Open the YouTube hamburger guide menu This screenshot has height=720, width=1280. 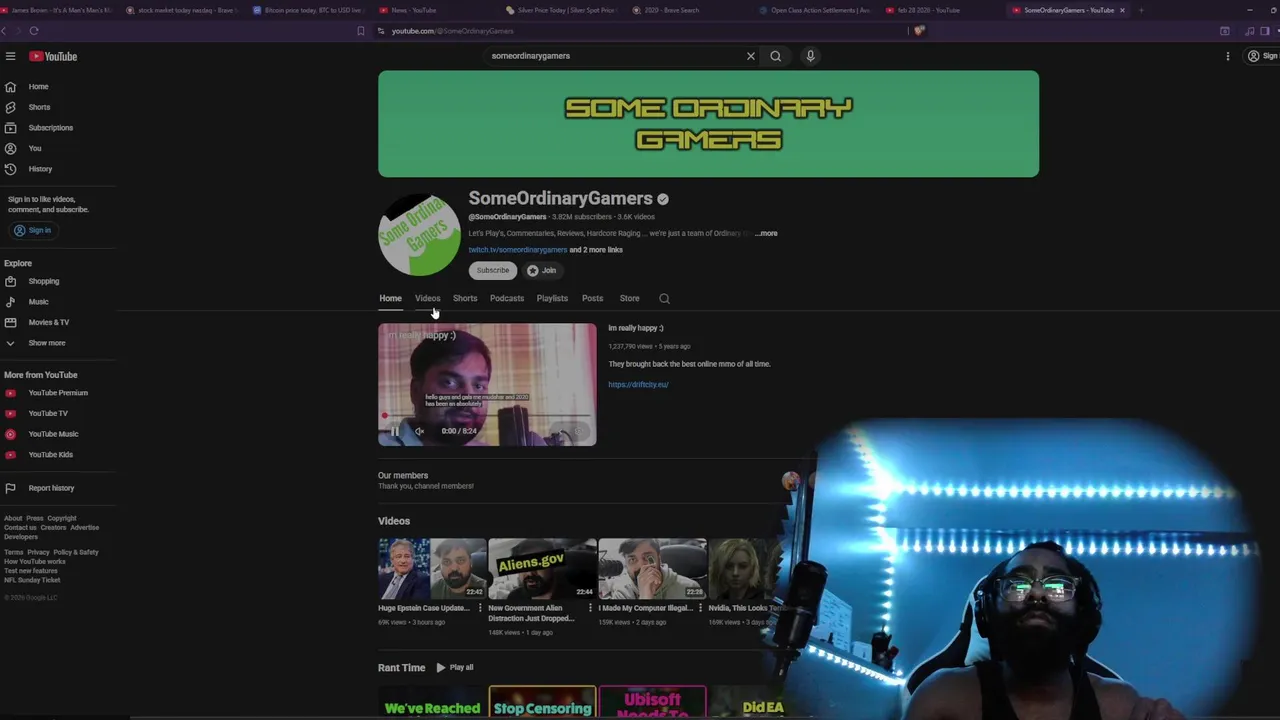pos(10,56)
